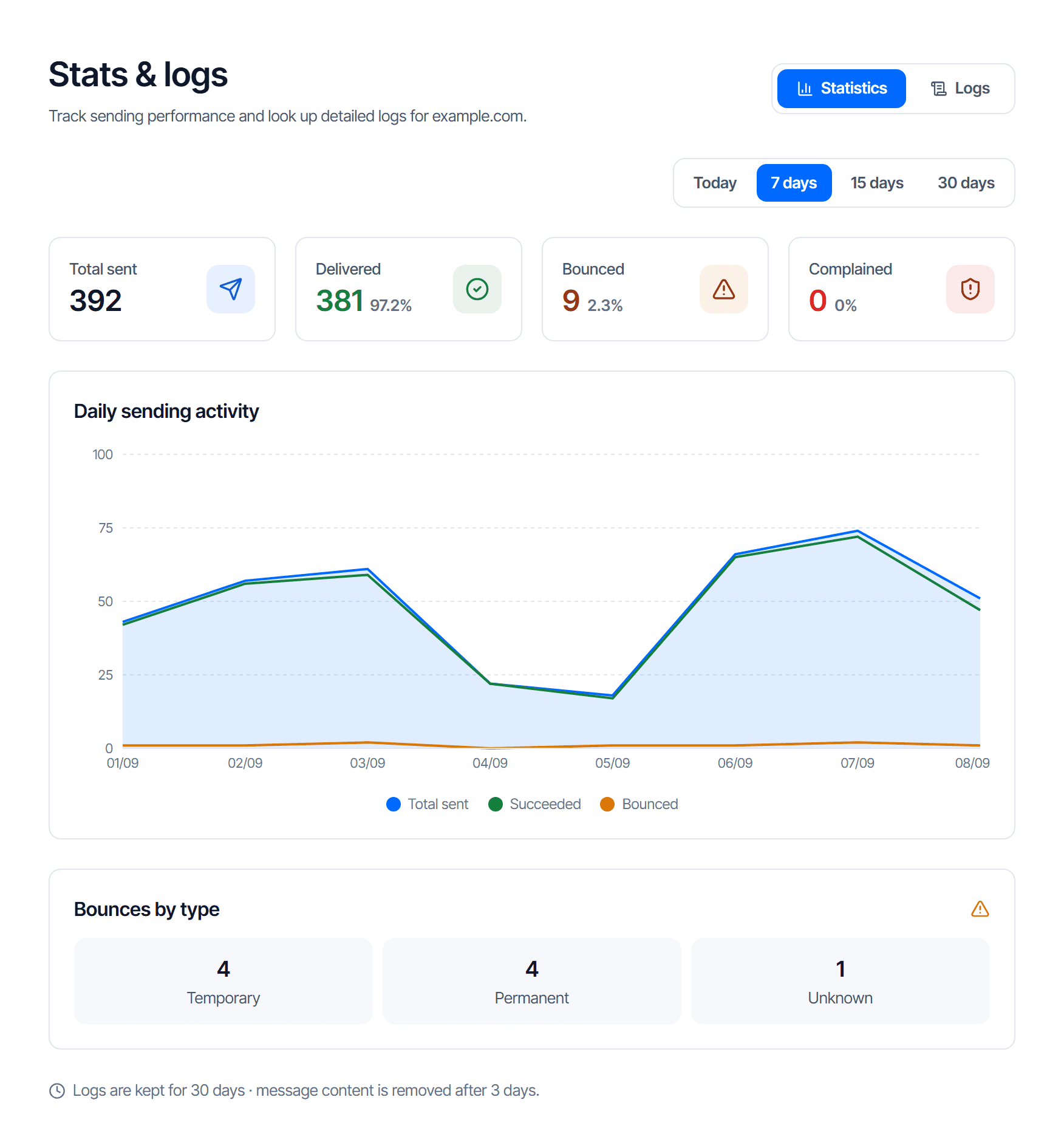Click the paper plane Total sent icon
Screen dimensions: 1064x1131
[x=231, y=289]
